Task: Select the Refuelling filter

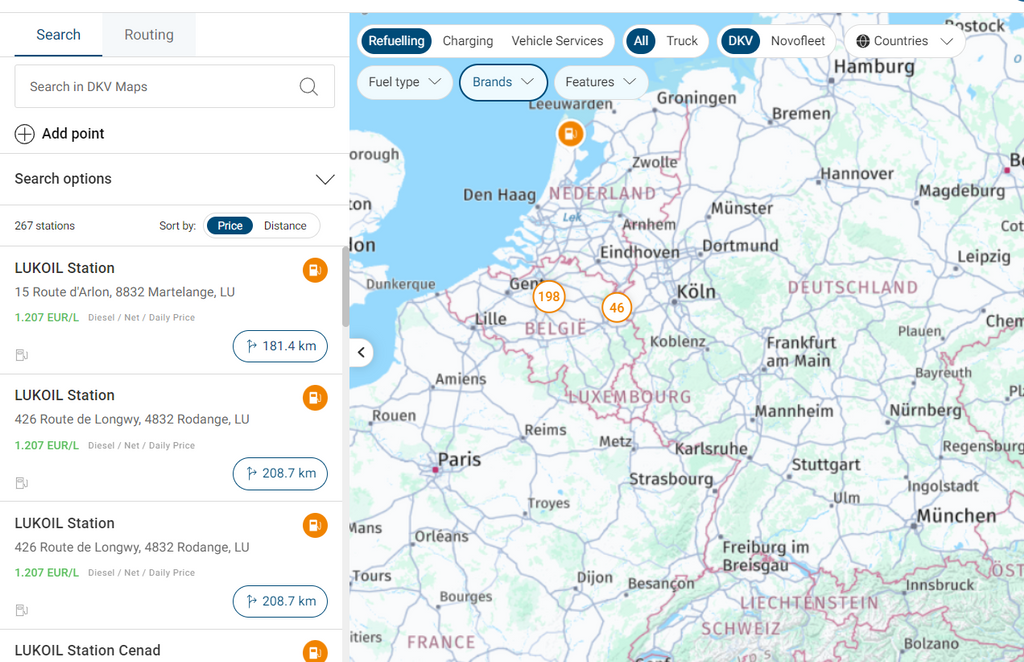Action: [x=396, y=41]
